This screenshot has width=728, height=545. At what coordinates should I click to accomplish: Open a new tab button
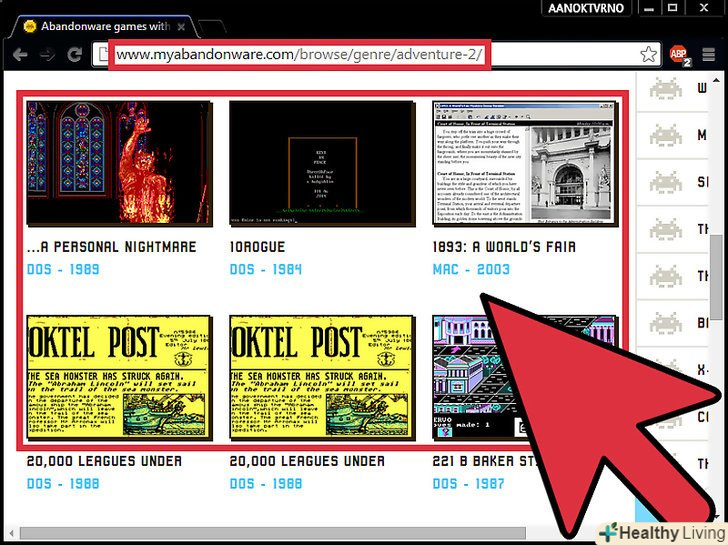click(214, 28)
